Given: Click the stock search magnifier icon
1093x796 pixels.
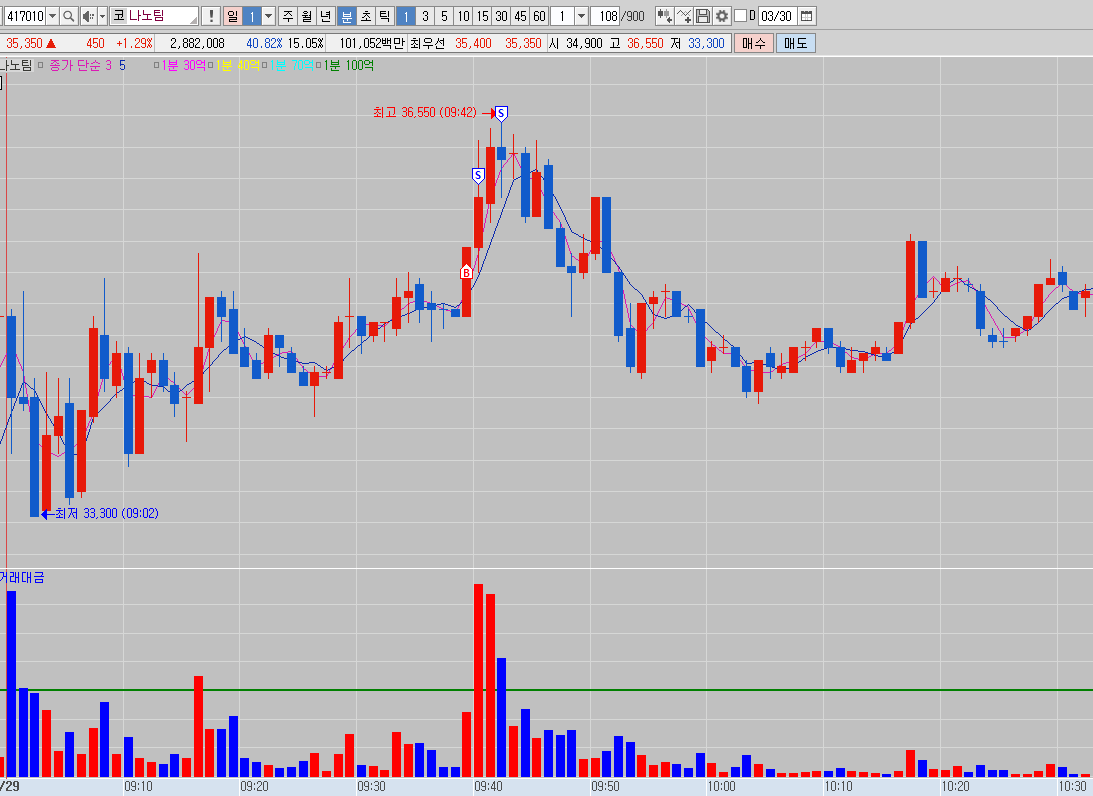Looking at the screenshot, I should tap(68, 16).
